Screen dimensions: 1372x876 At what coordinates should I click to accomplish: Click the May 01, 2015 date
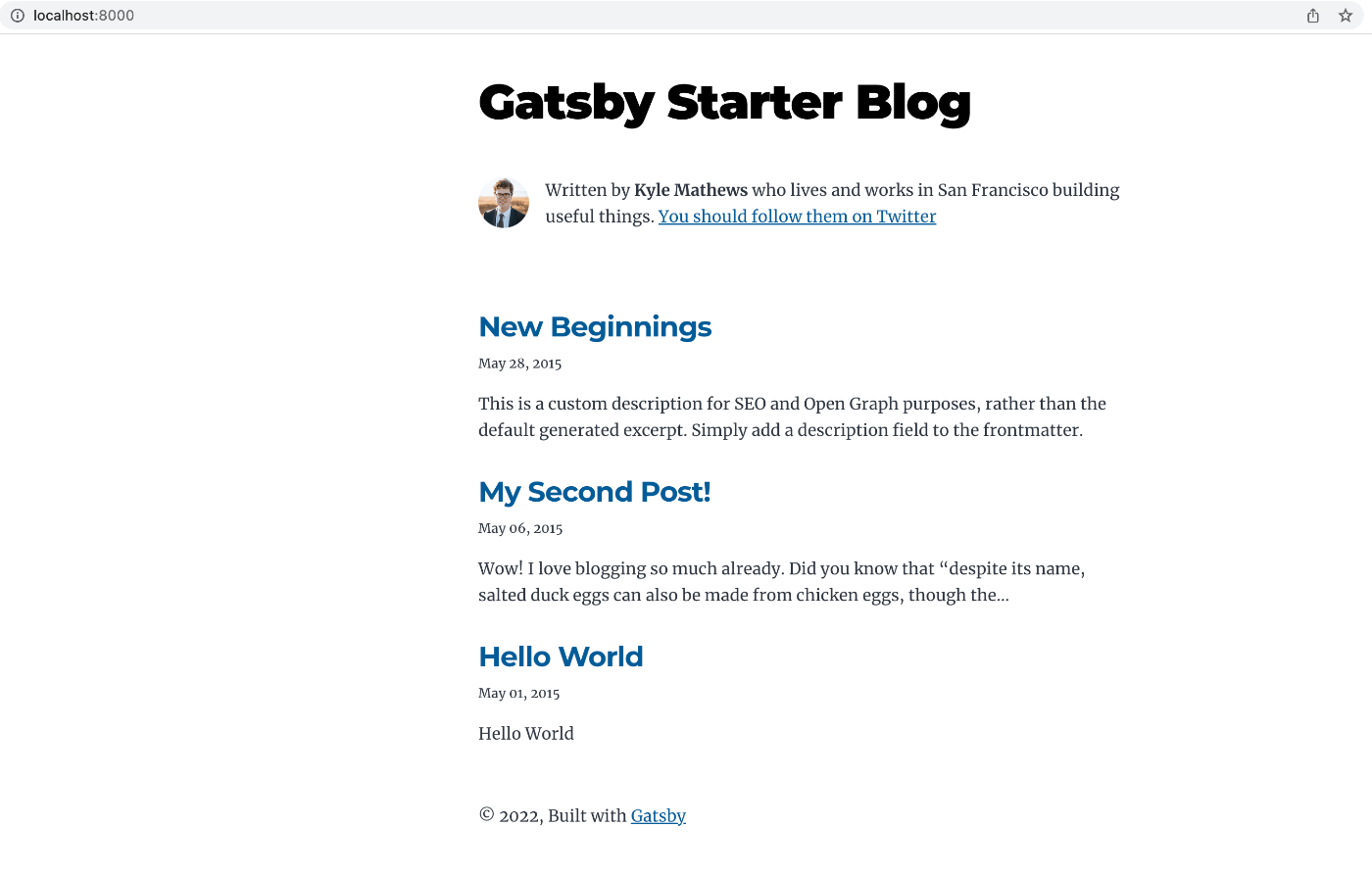[518, 692]
